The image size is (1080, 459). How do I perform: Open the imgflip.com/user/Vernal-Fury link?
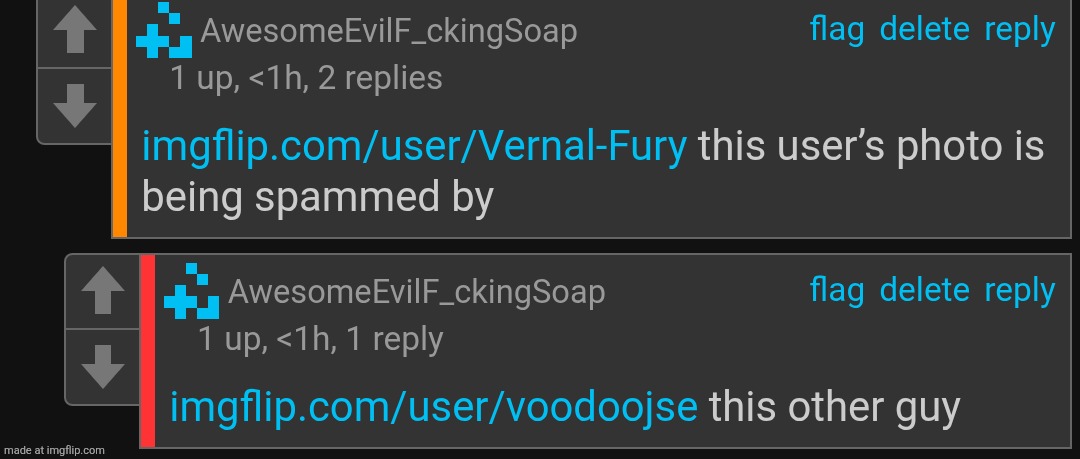[x=414, y=146]
